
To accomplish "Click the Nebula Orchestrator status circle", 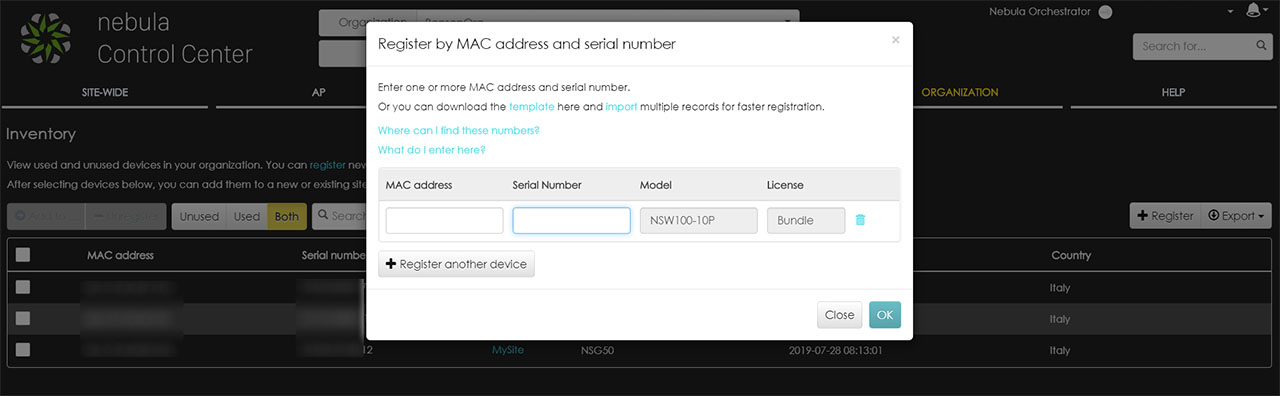I will 1105,12.
